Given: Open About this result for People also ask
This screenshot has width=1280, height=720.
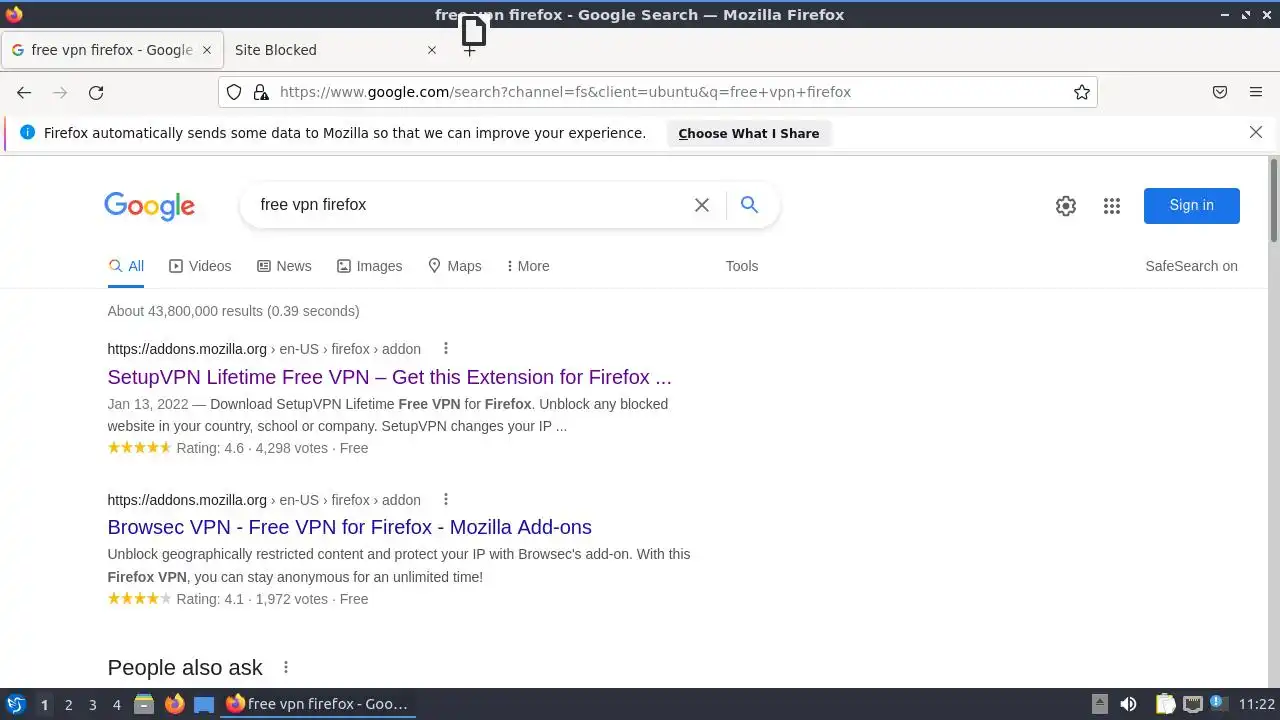Looking at the screenshot, I should tap(286, 667).
